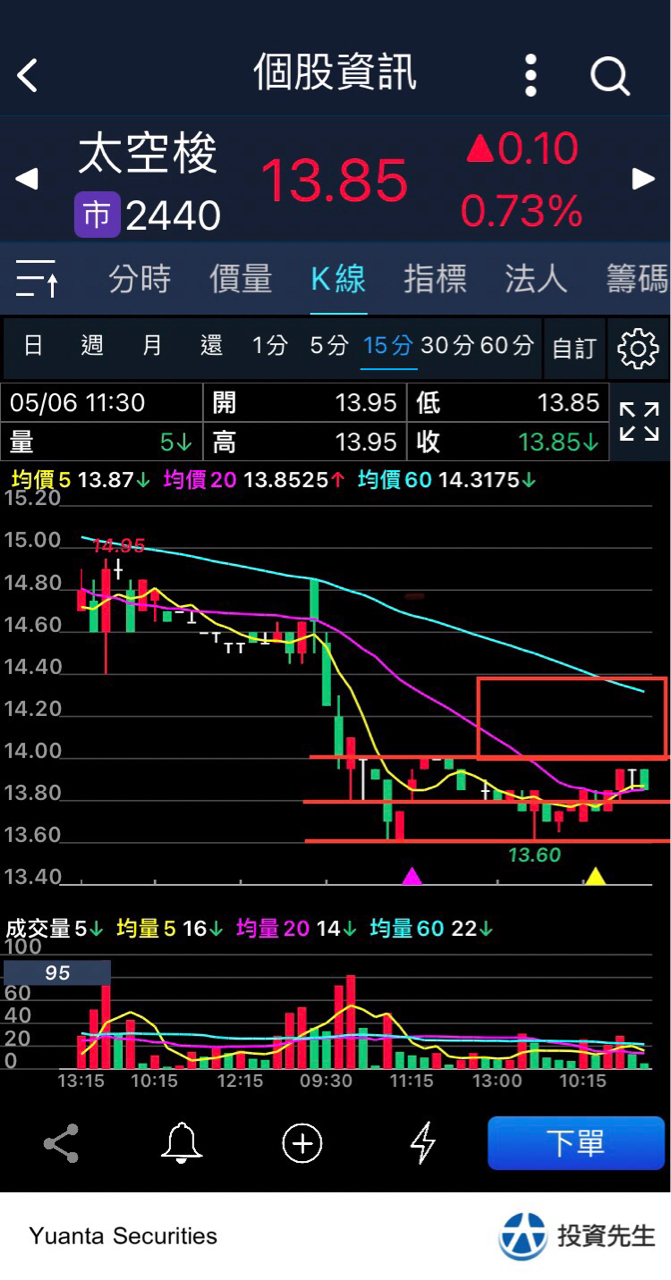Tap the 均量5 16 volume average label

click(171, 929)
